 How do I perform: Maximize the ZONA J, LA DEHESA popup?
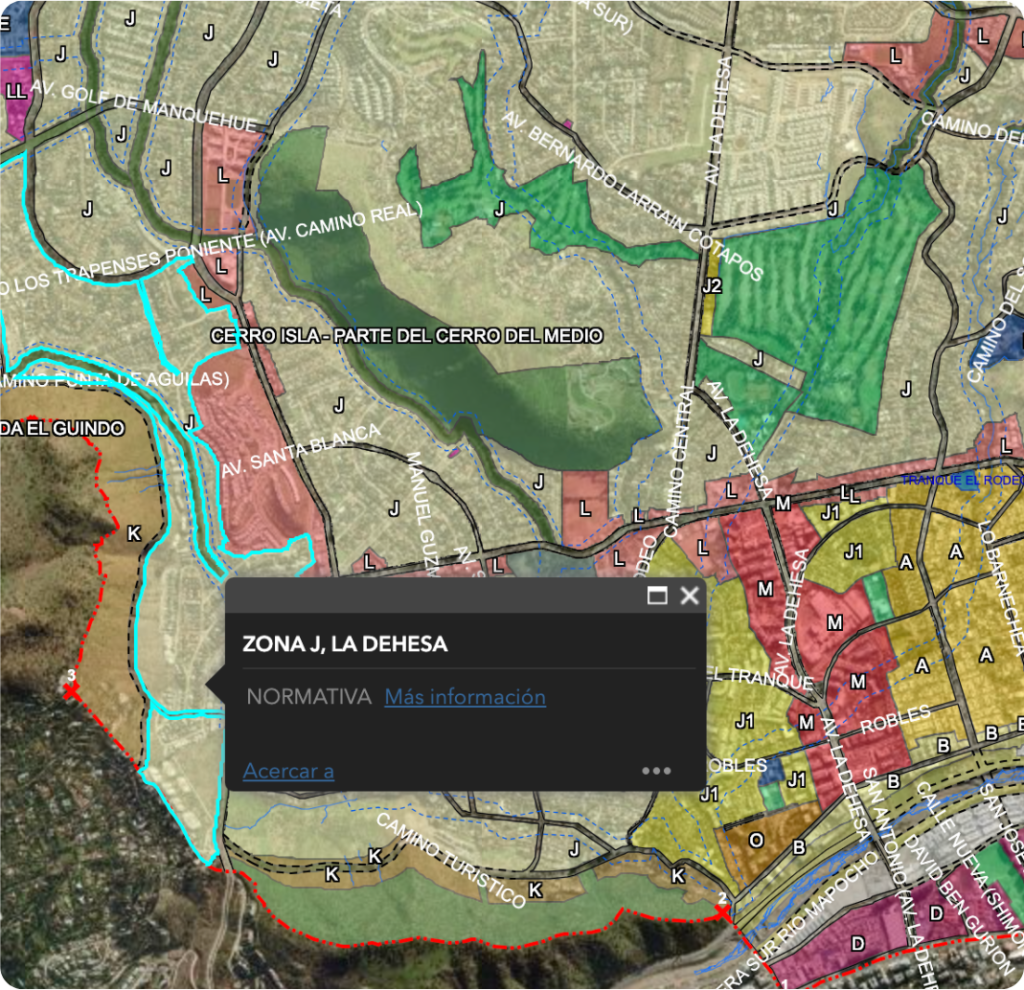pyautogui.click(x=657, y=595)
